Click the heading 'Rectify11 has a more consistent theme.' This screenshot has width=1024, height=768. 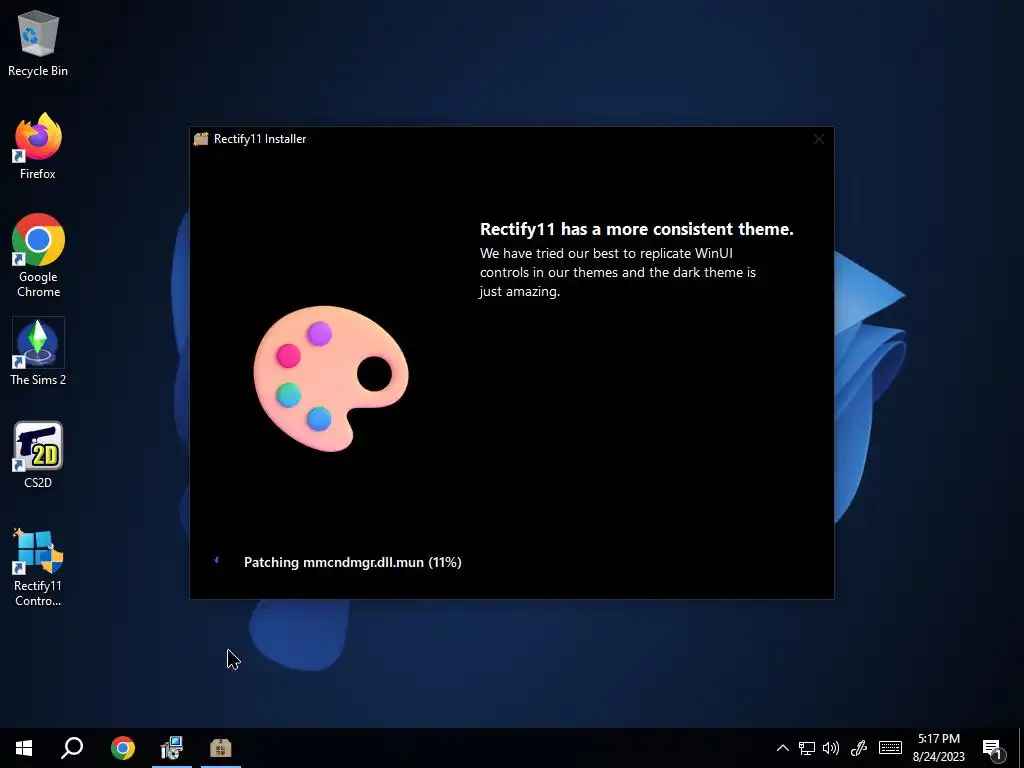[637, 229]
